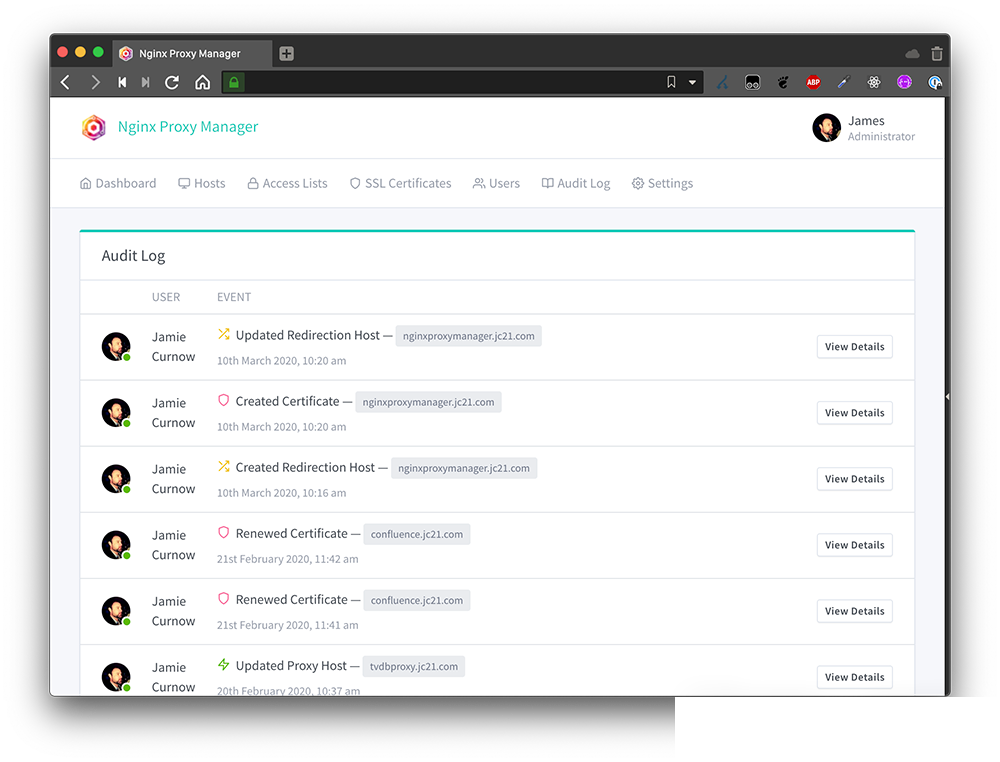Click the browser home icon
This screenshot has height=762, width=1000.
click(202, 82)
